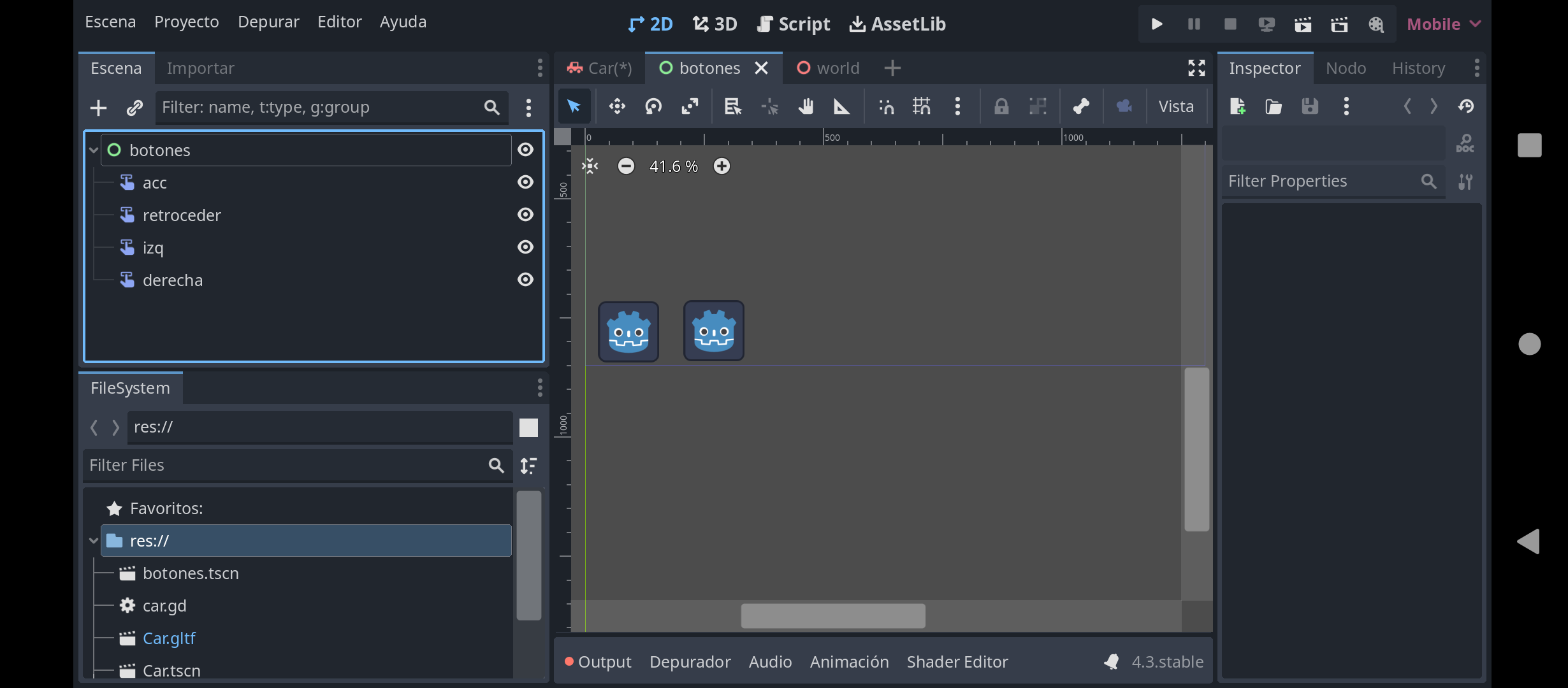Open the Output bottom panel
This screenshot has height=688, width=1568.
click(598, 662)
